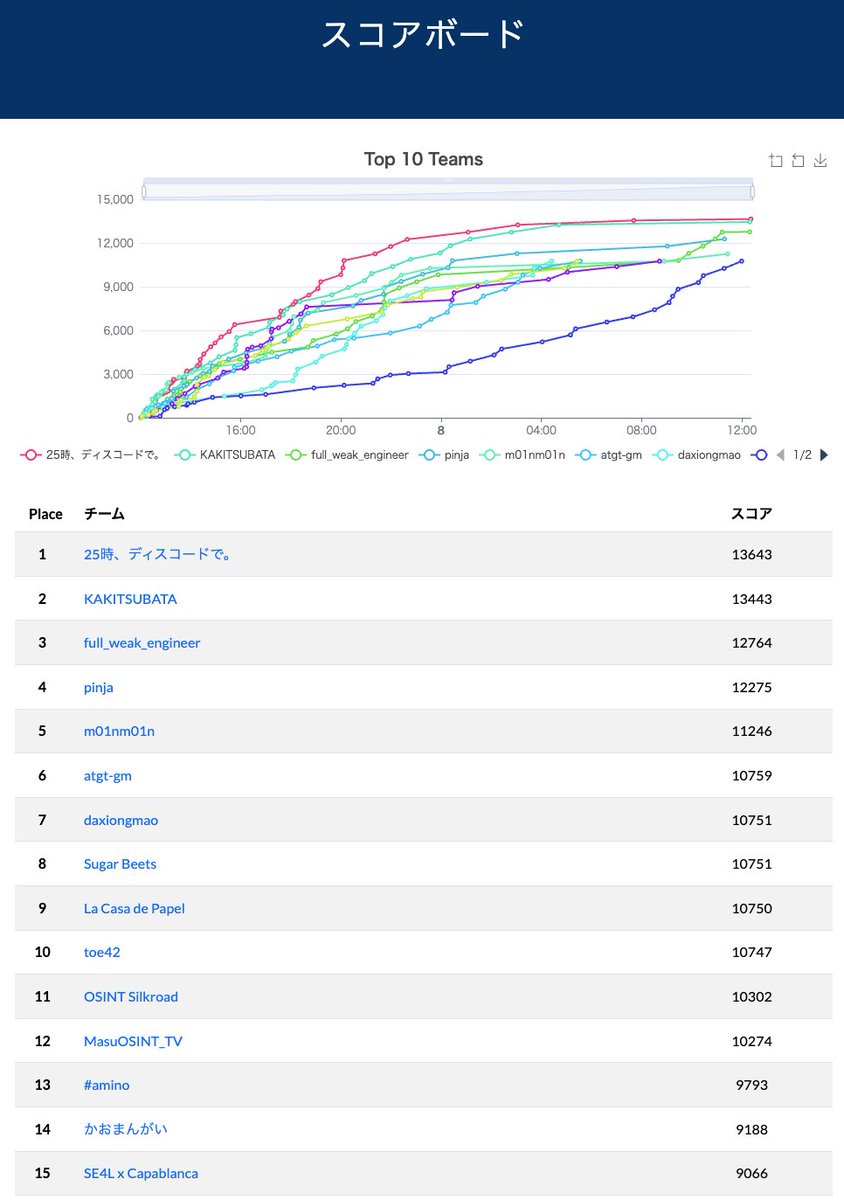Viewport: 844px width, 1200px height.
Task: Open the SE4L x Capablanca team link
Action: click(141, 1173)
